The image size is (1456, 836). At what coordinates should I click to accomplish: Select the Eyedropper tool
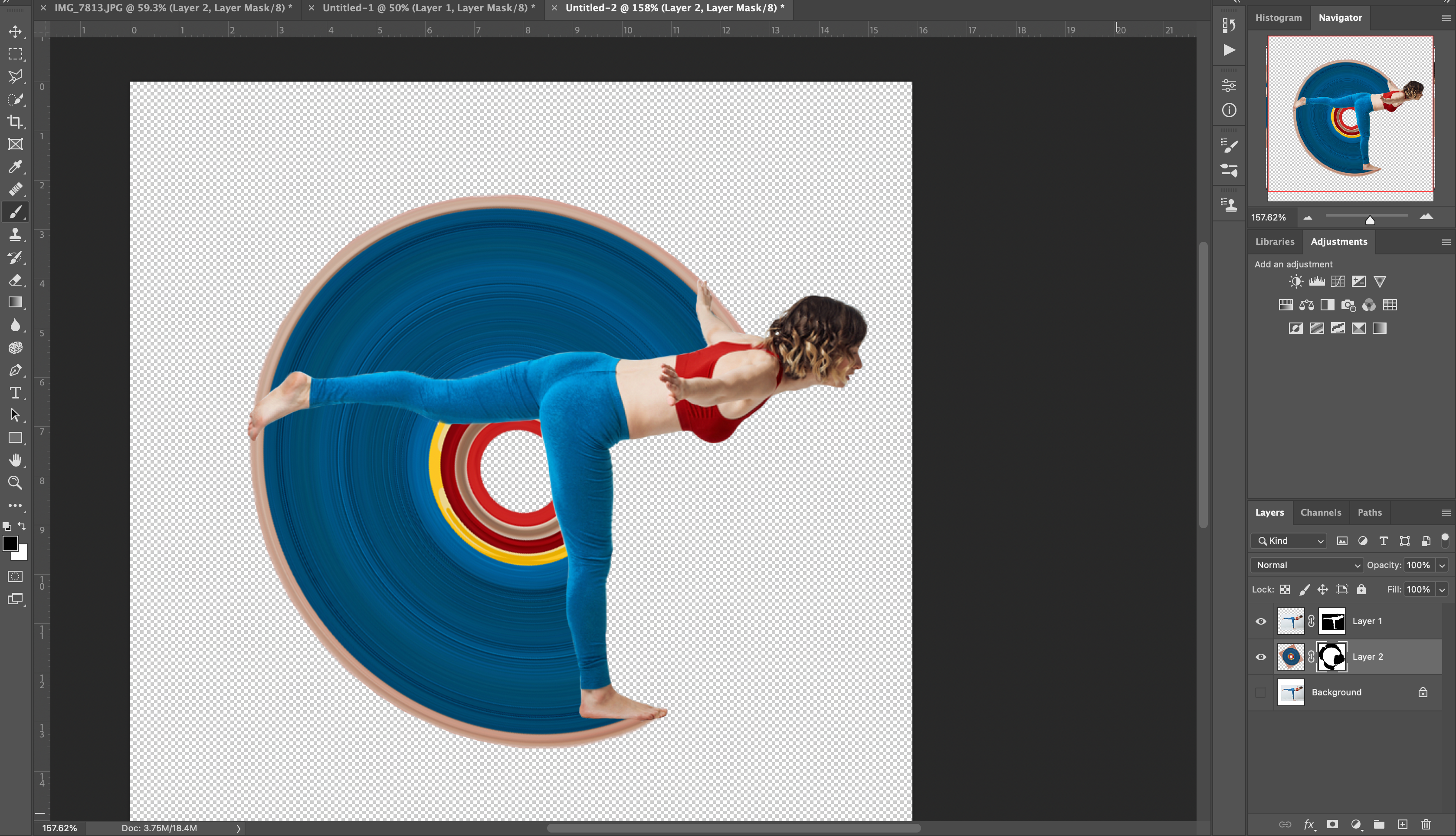tap(16, 167)
